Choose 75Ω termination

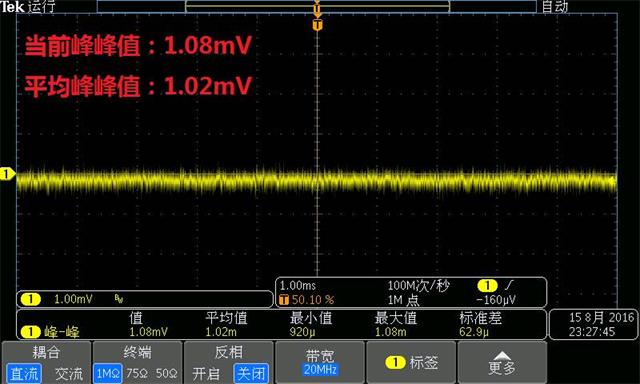click(137, 373)
